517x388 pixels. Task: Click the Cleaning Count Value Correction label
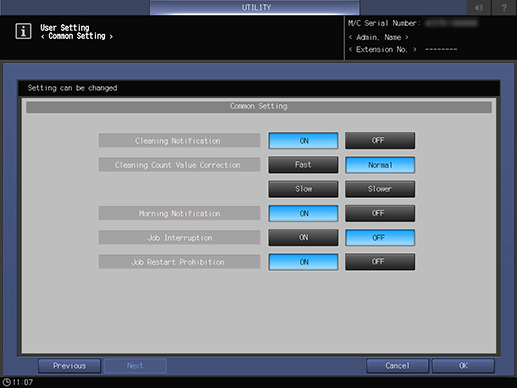(x=179, y=165)
